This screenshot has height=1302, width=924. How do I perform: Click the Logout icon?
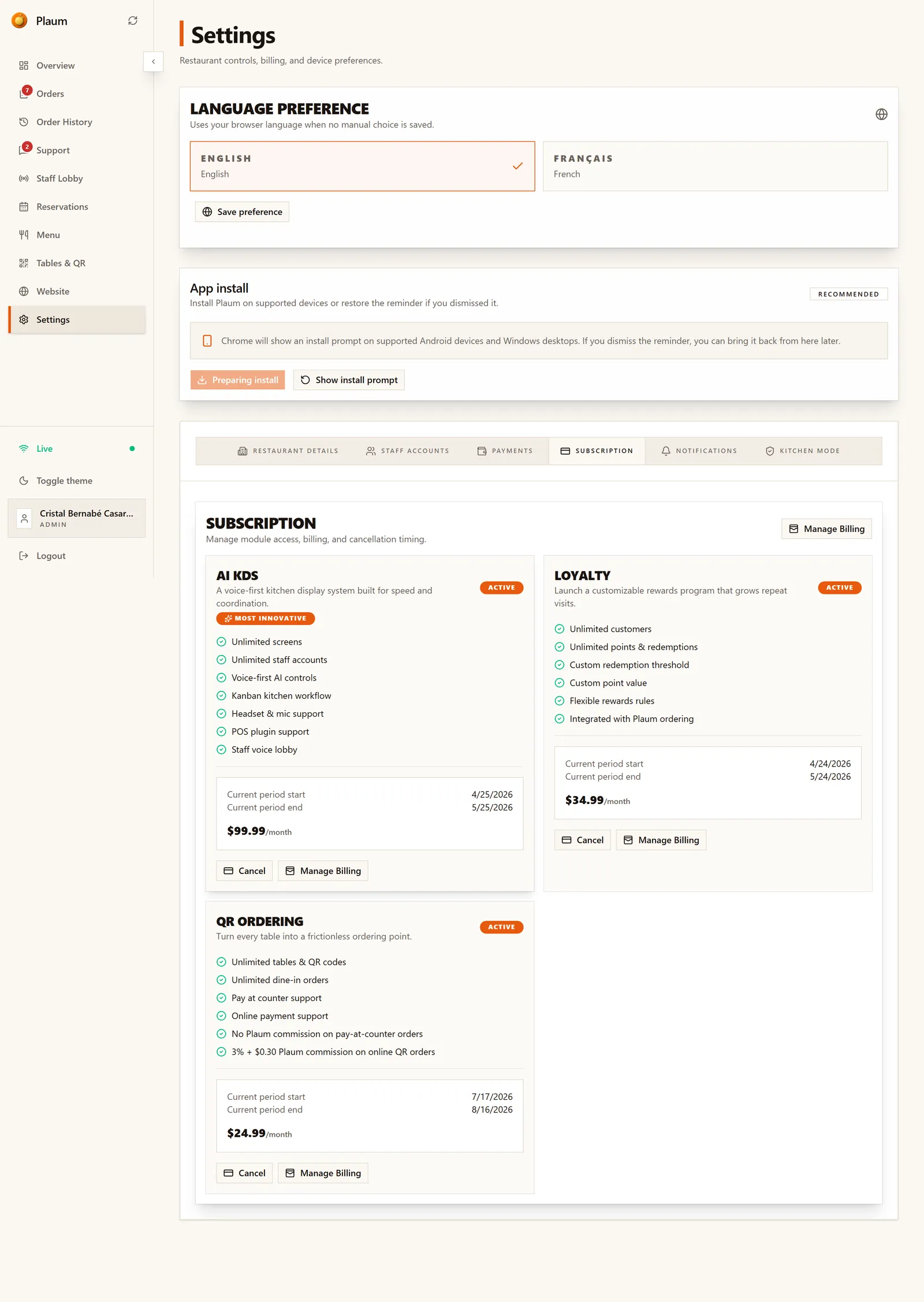24,556
